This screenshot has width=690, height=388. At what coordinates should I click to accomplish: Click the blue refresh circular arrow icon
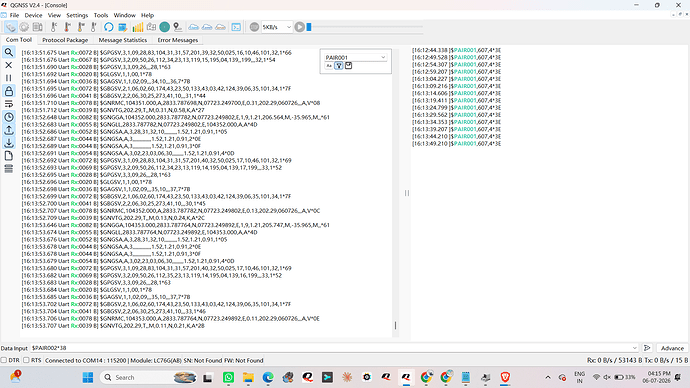point(109,27)
